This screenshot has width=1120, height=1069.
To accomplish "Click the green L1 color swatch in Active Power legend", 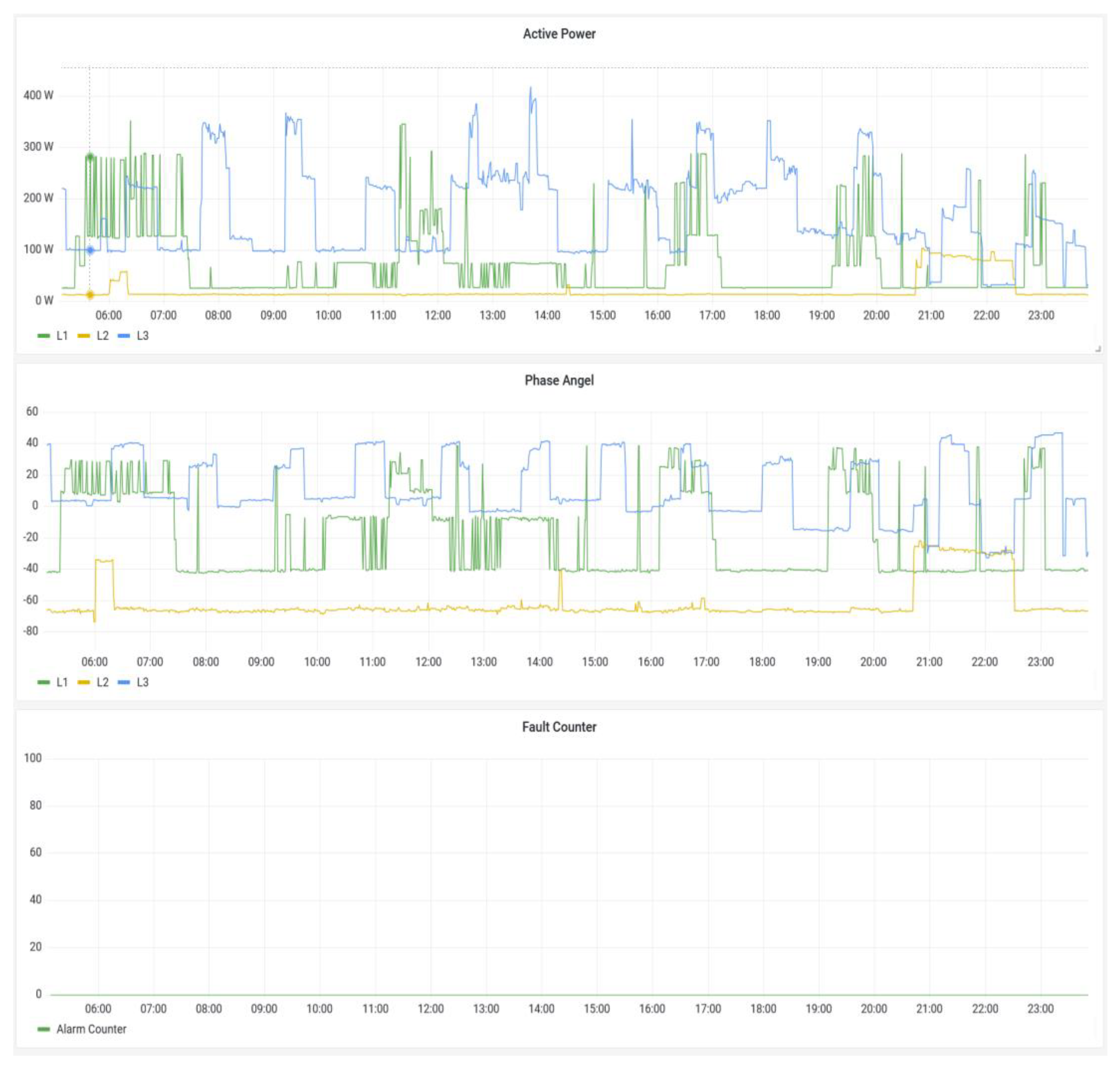I will coord(43,336).
